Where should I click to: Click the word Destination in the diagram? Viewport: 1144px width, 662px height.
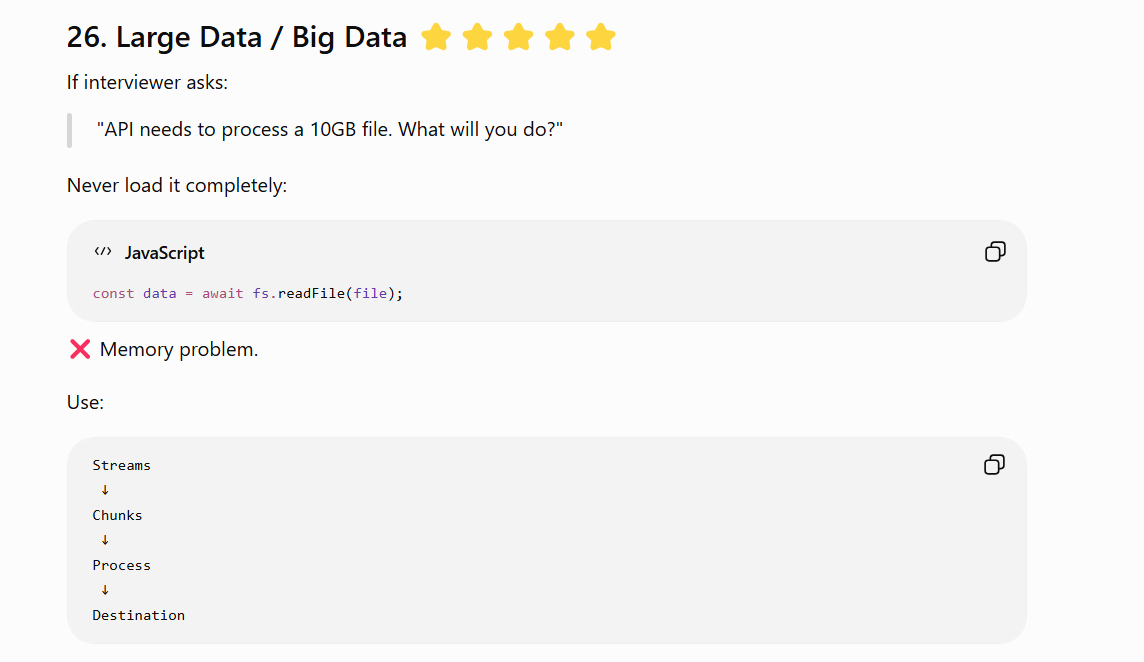pos(139,615)
